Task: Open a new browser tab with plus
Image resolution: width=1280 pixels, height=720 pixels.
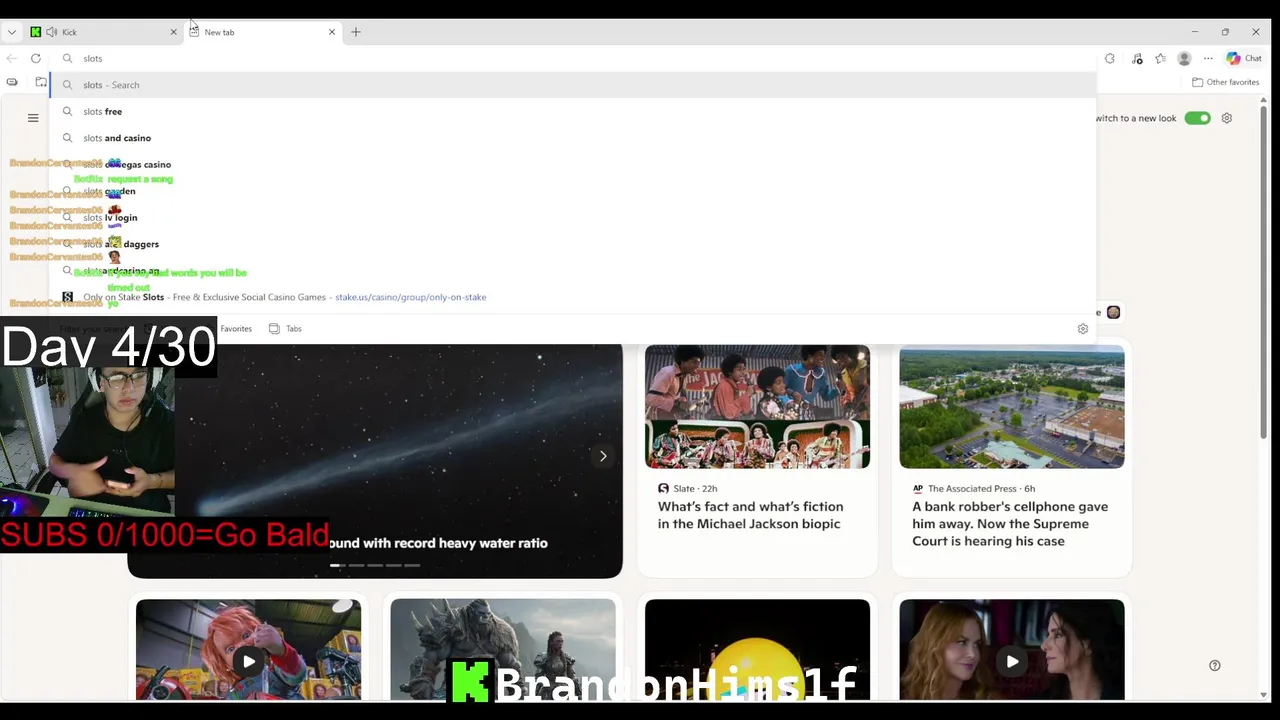Action: click(x=356, y=32)
